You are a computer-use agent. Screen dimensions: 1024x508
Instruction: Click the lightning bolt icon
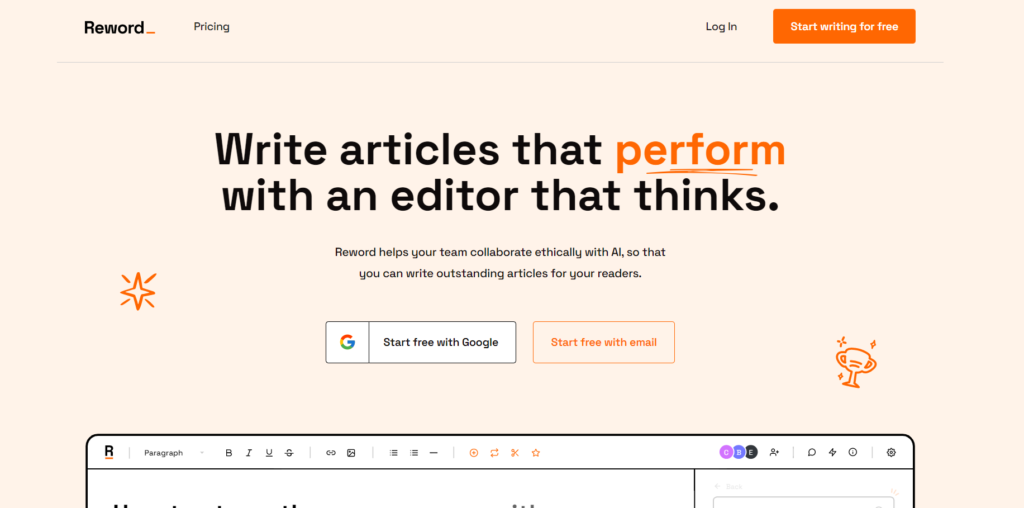(832, 452)
